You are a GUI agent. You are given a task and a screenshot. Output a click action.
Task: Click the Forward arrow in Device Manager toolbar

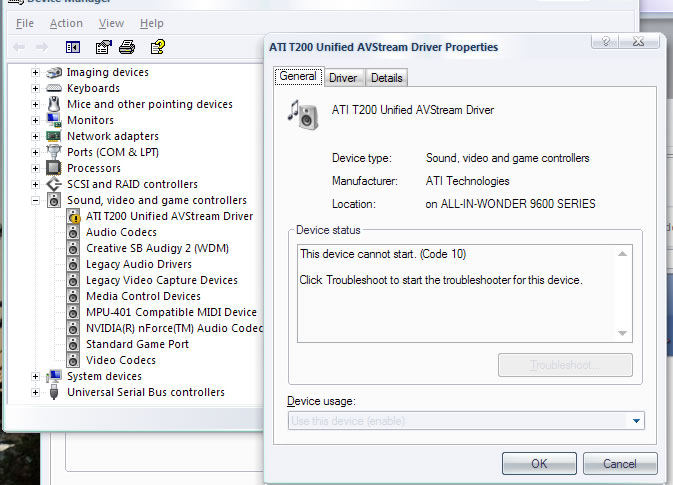(x=42, y=47)
